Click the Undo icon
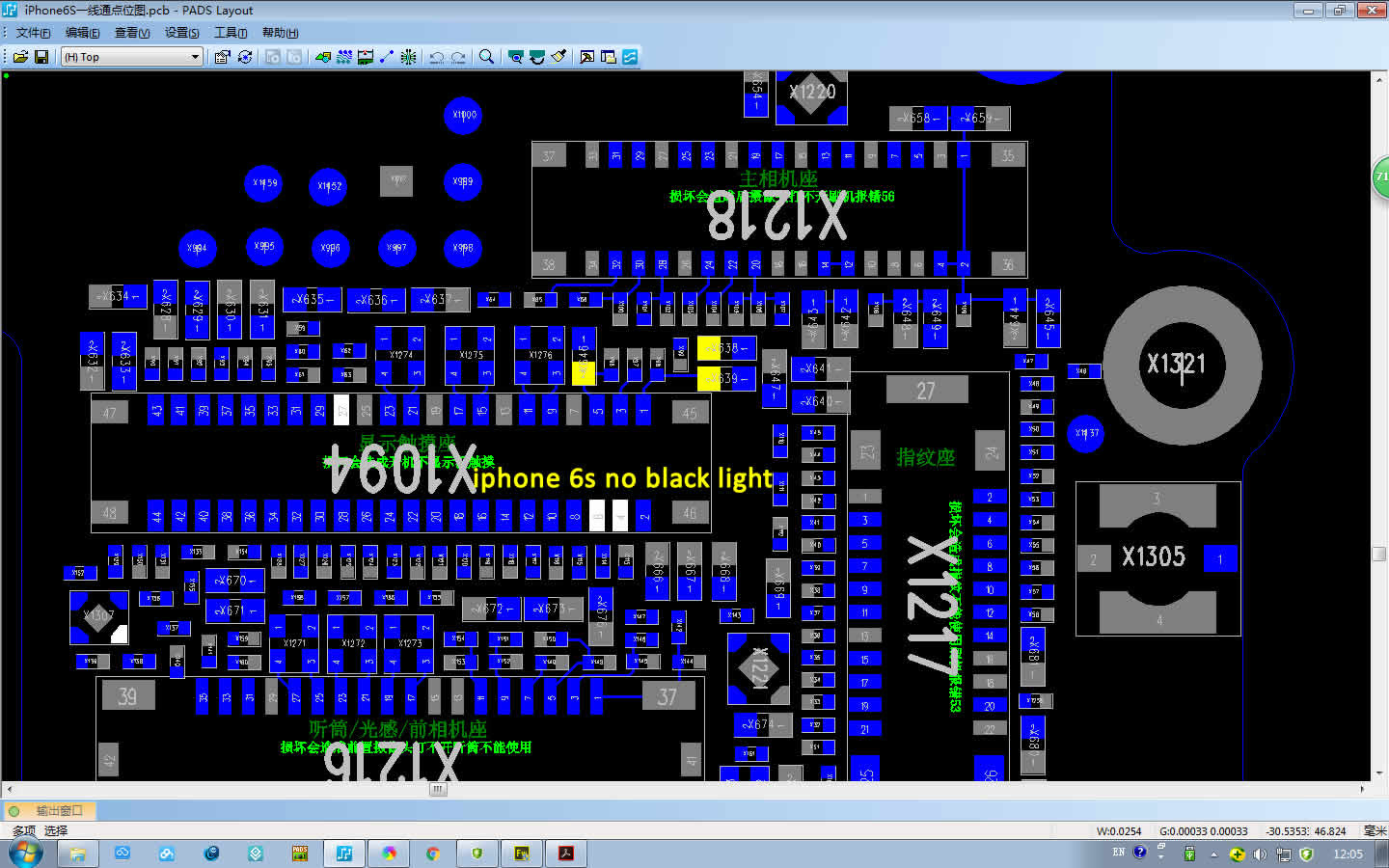 [437, 57]
